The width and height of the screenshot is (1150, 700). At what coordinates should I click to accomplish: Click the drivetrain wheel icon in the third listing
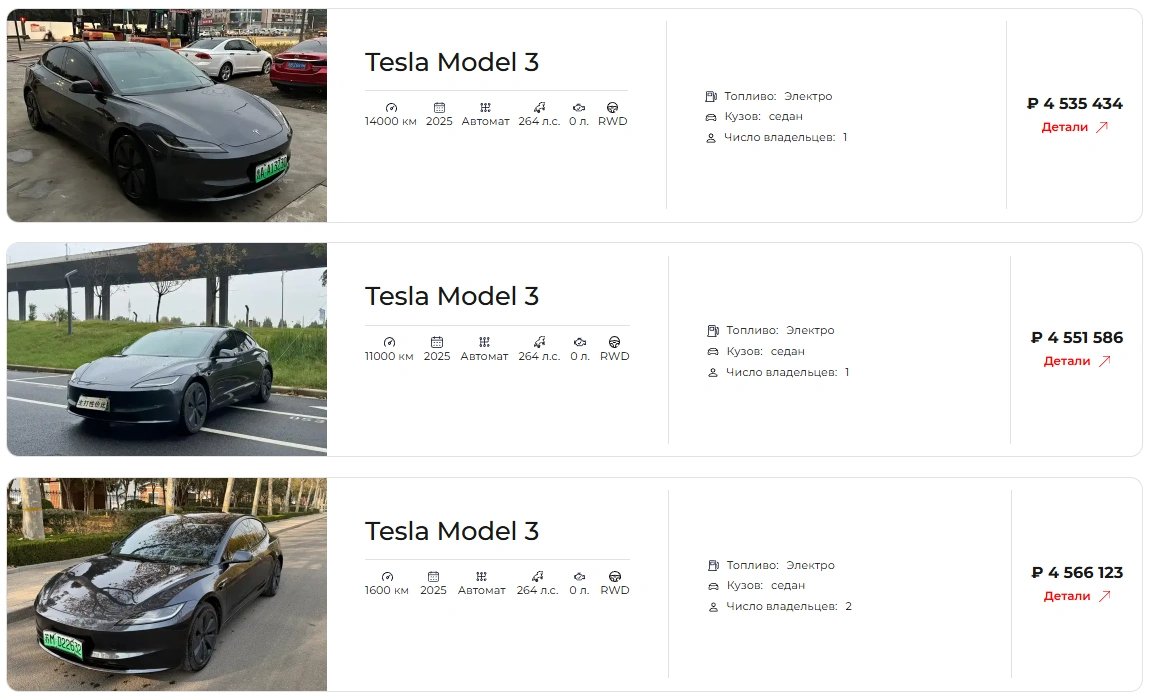pyautogui.click(x=614, y=576)
